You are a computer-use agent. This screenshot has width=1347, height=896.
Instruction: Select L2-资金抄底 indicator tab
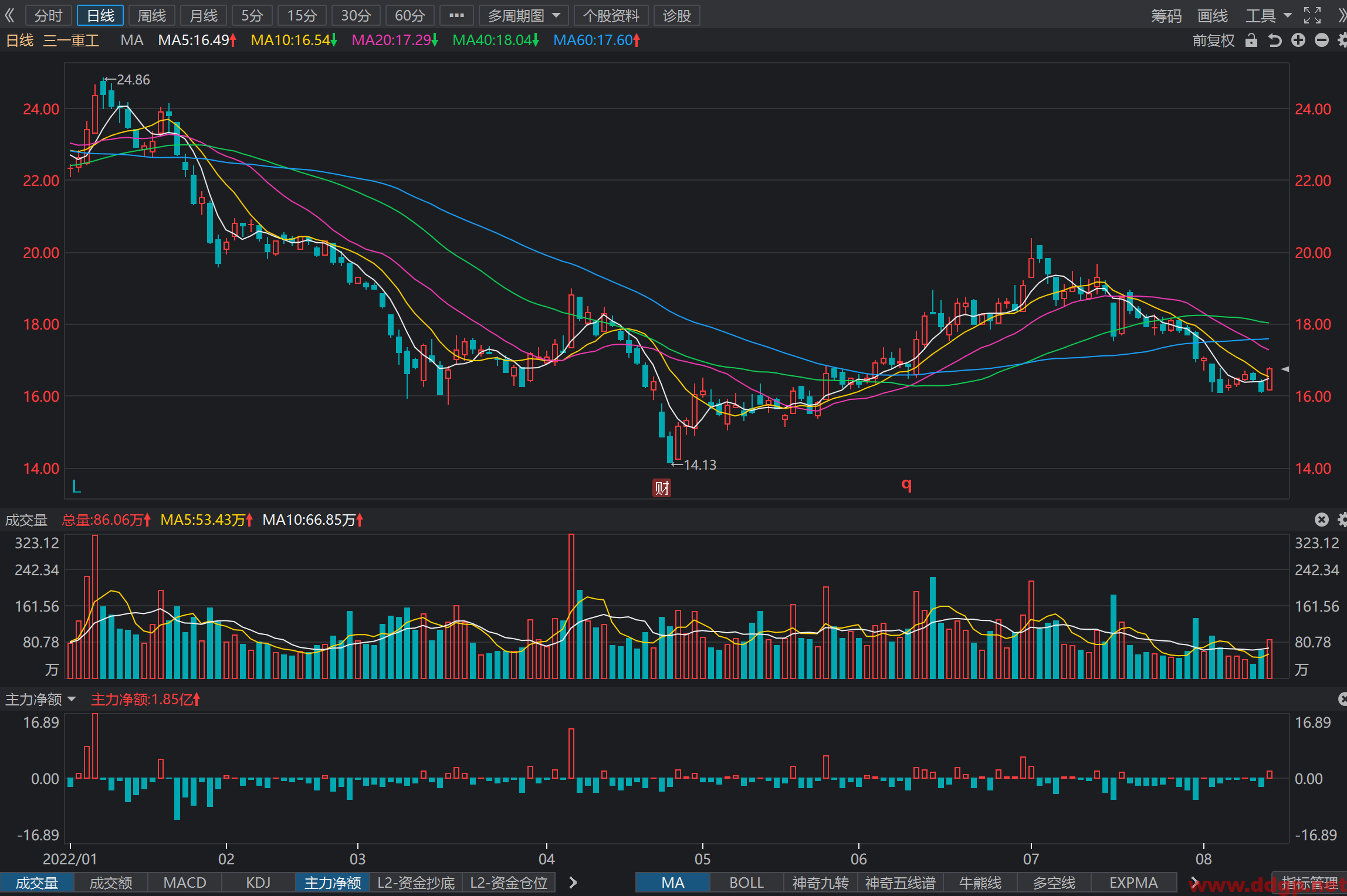pos(416,883)
